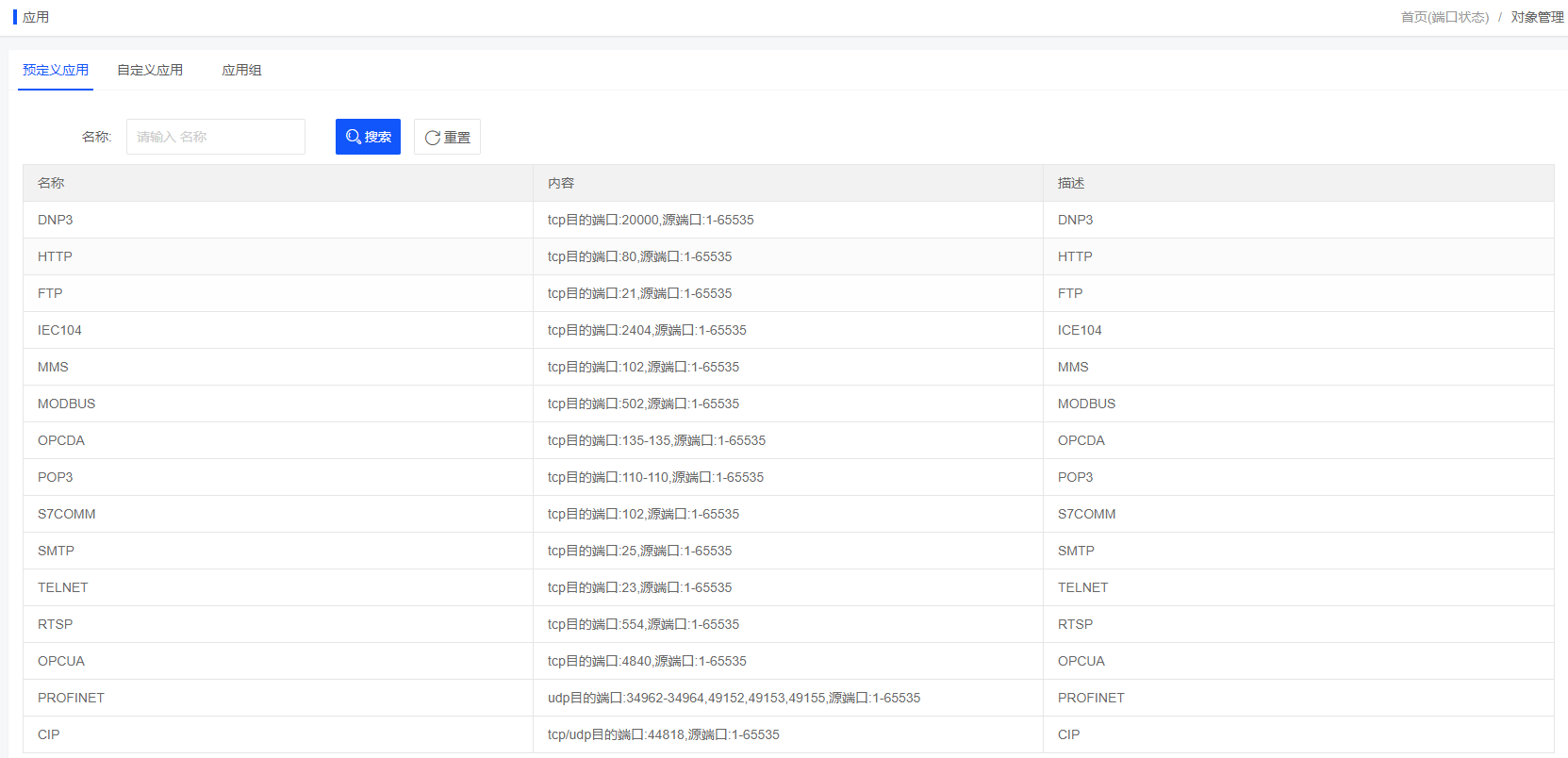Click the ICE104 description cell
Screen dimensions: 1568x758
coord(1298,330)
